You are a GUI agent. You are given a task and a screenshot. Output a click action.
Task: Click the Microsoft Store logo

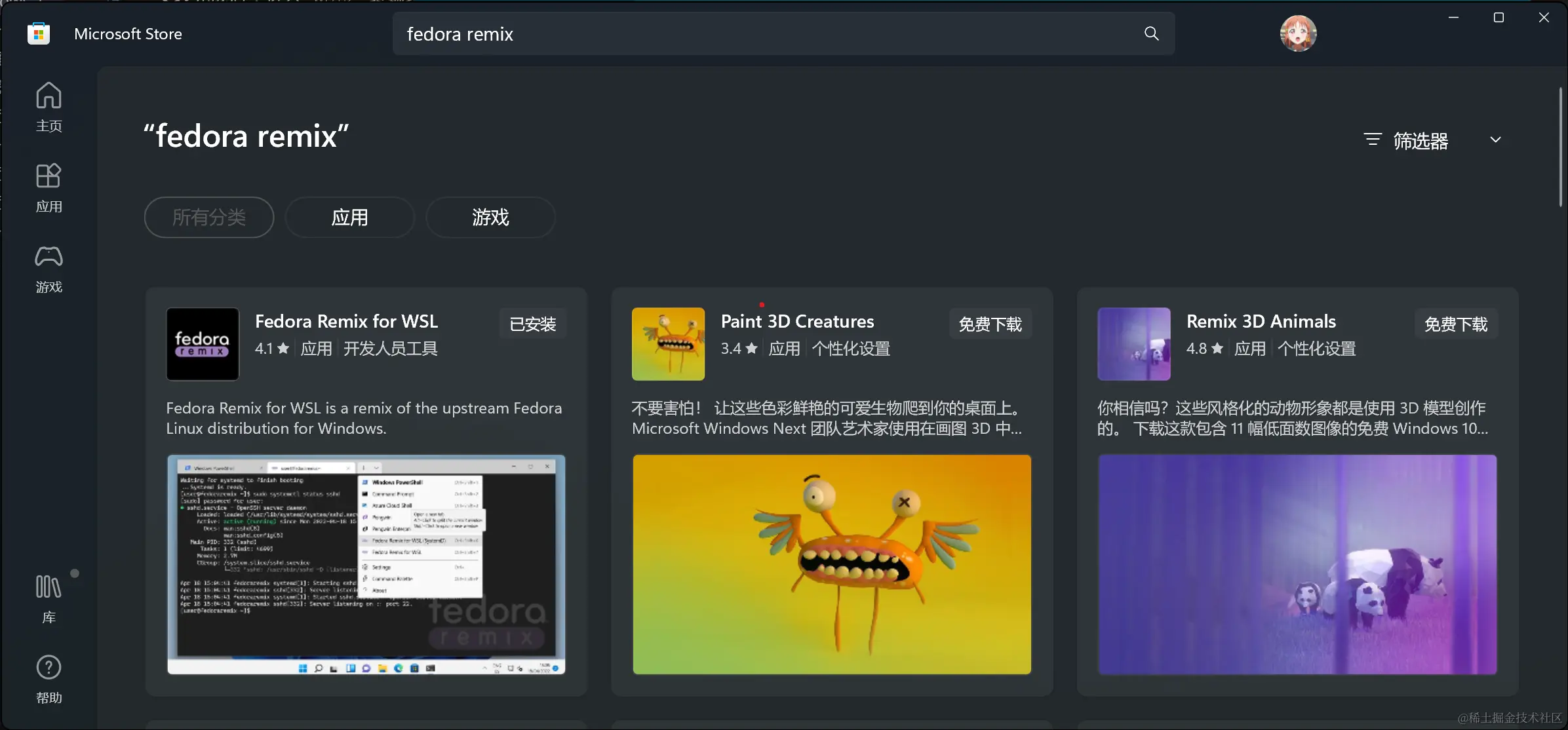pos(38,33)
